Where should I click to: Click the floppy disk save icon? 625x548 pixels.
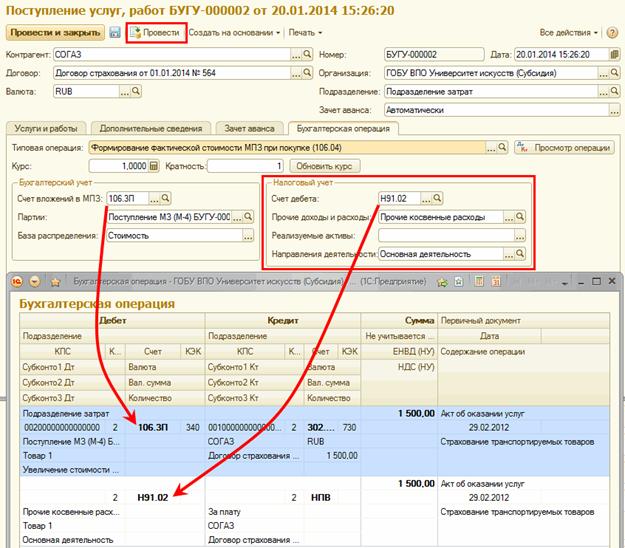(x=115, y=33)
